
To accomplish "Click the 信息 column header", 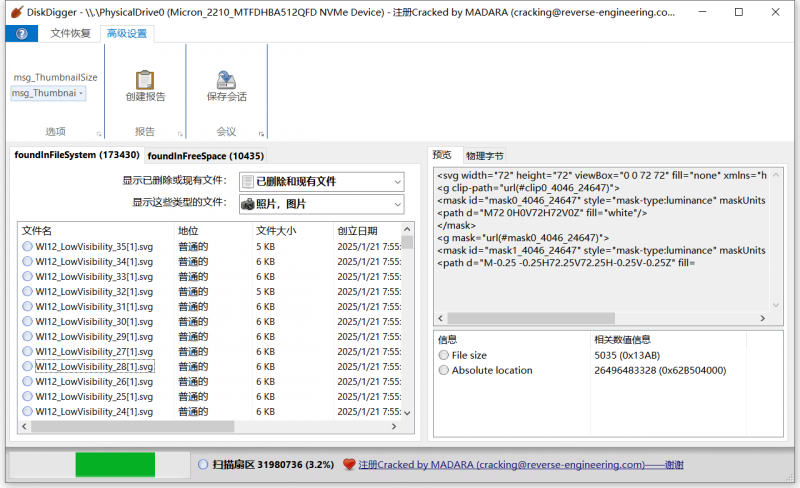I will [x=513, y=339].
